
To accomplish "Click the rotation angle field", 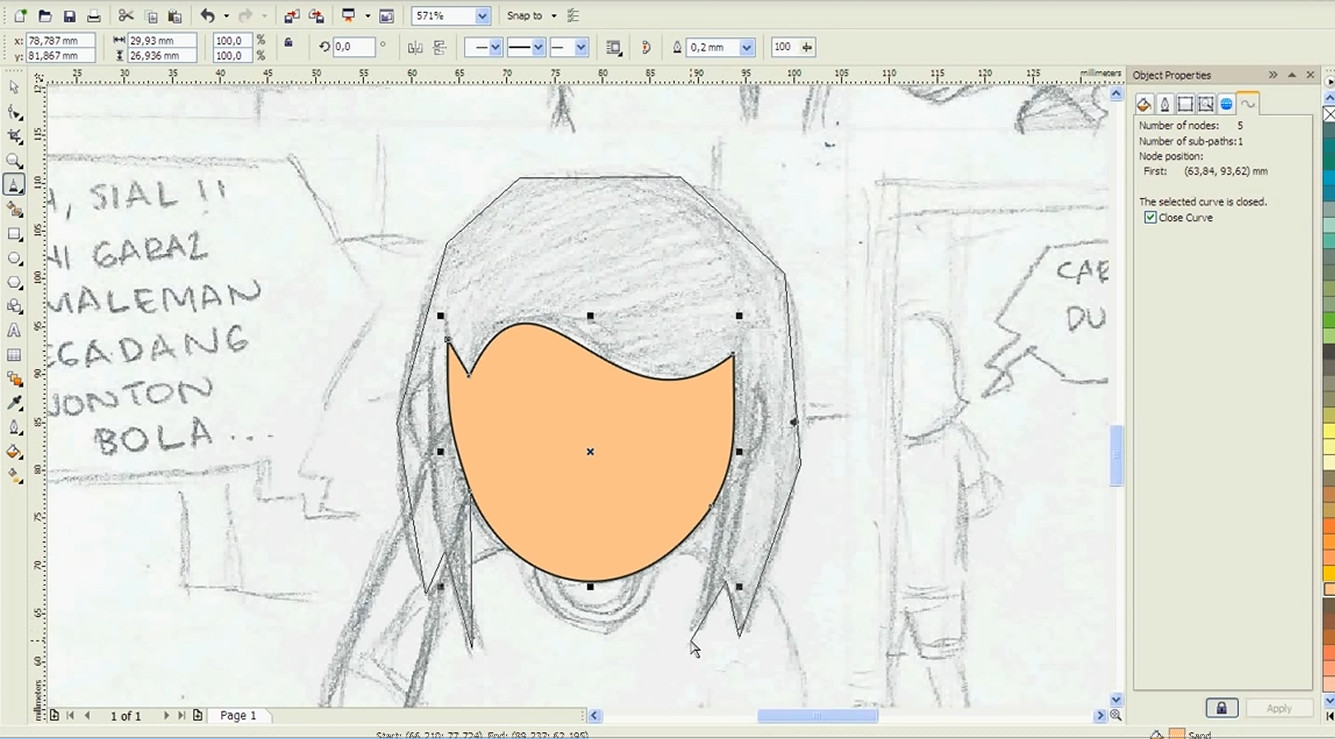I will tap(354, 47).
